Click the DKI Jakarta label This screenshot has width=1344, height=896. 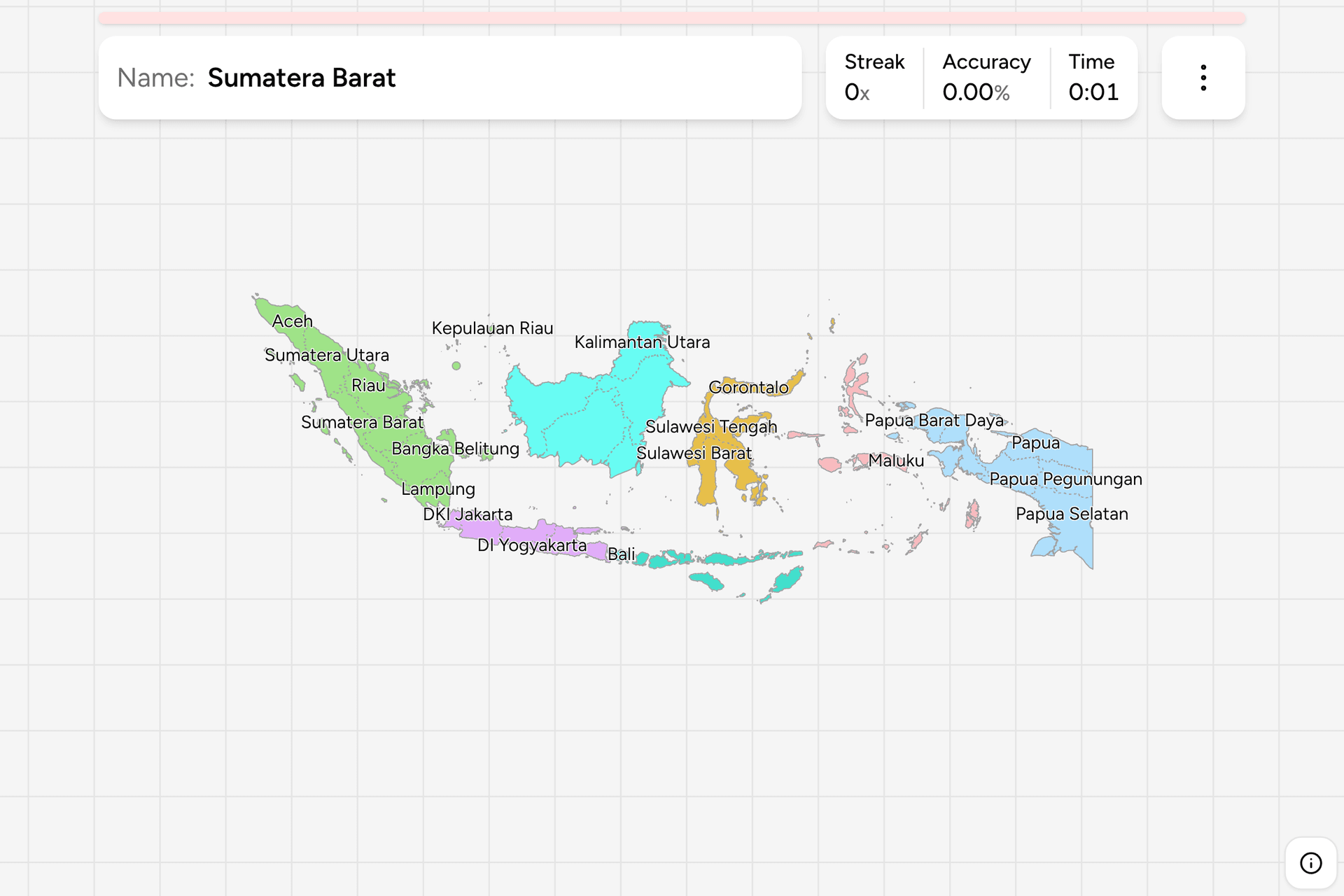(x=468, y=514)
